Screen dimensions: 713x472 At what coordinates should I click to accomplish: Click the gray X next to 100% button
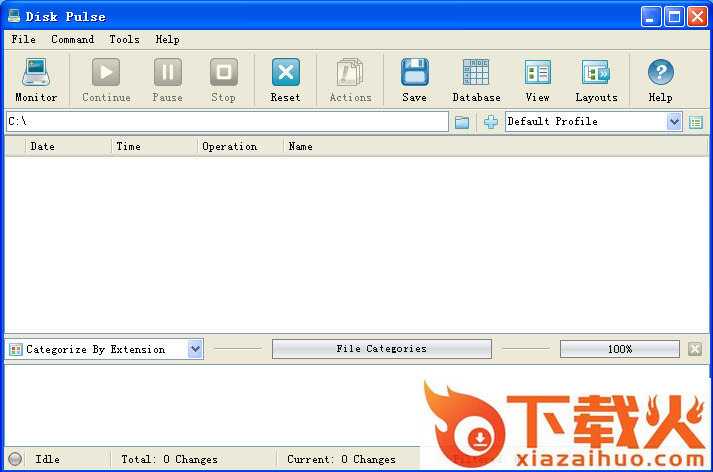pyautogui.click(x=695, y=349)
